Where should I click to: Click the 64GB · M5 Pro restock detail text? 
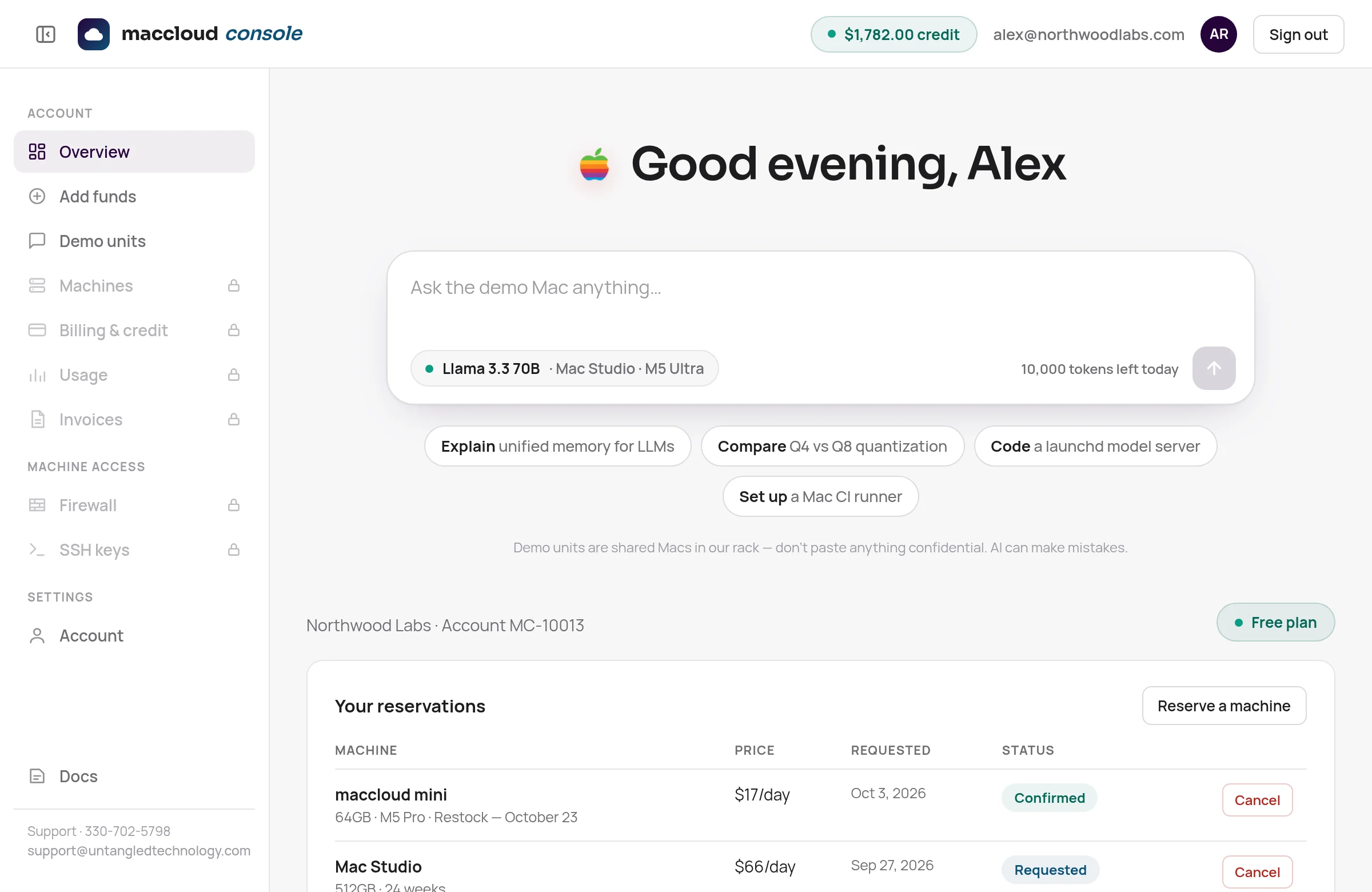coord(456,817)
